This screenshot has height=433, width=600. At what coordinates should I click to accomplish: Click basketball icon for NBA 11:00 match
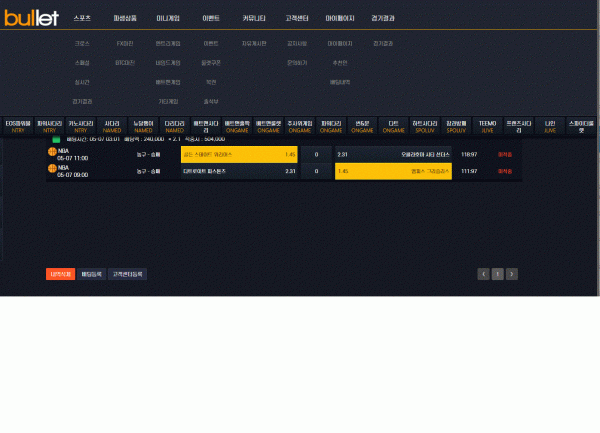coord(52,151)
